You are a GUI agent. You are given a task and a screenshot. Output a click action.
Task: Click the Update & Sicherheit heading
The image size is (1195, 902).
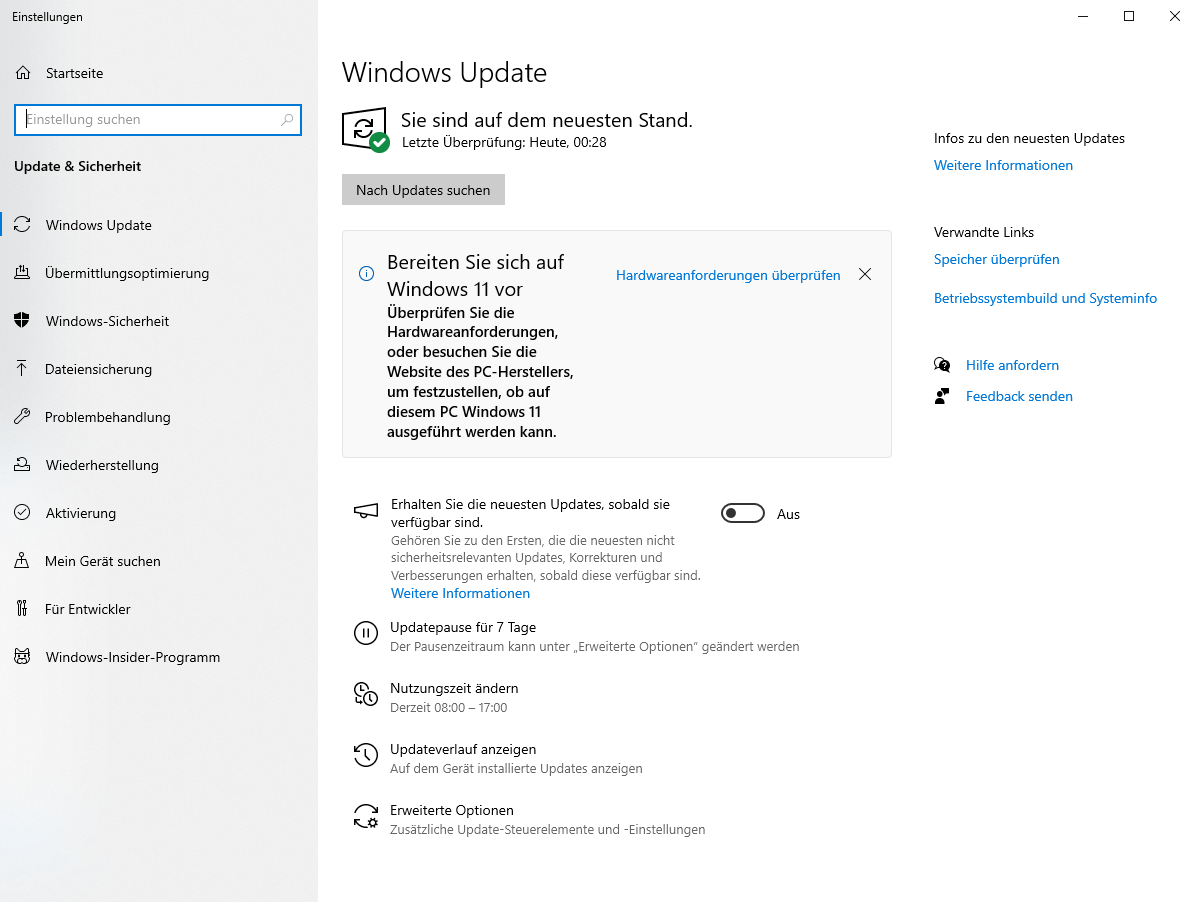(x=77, y=166)
